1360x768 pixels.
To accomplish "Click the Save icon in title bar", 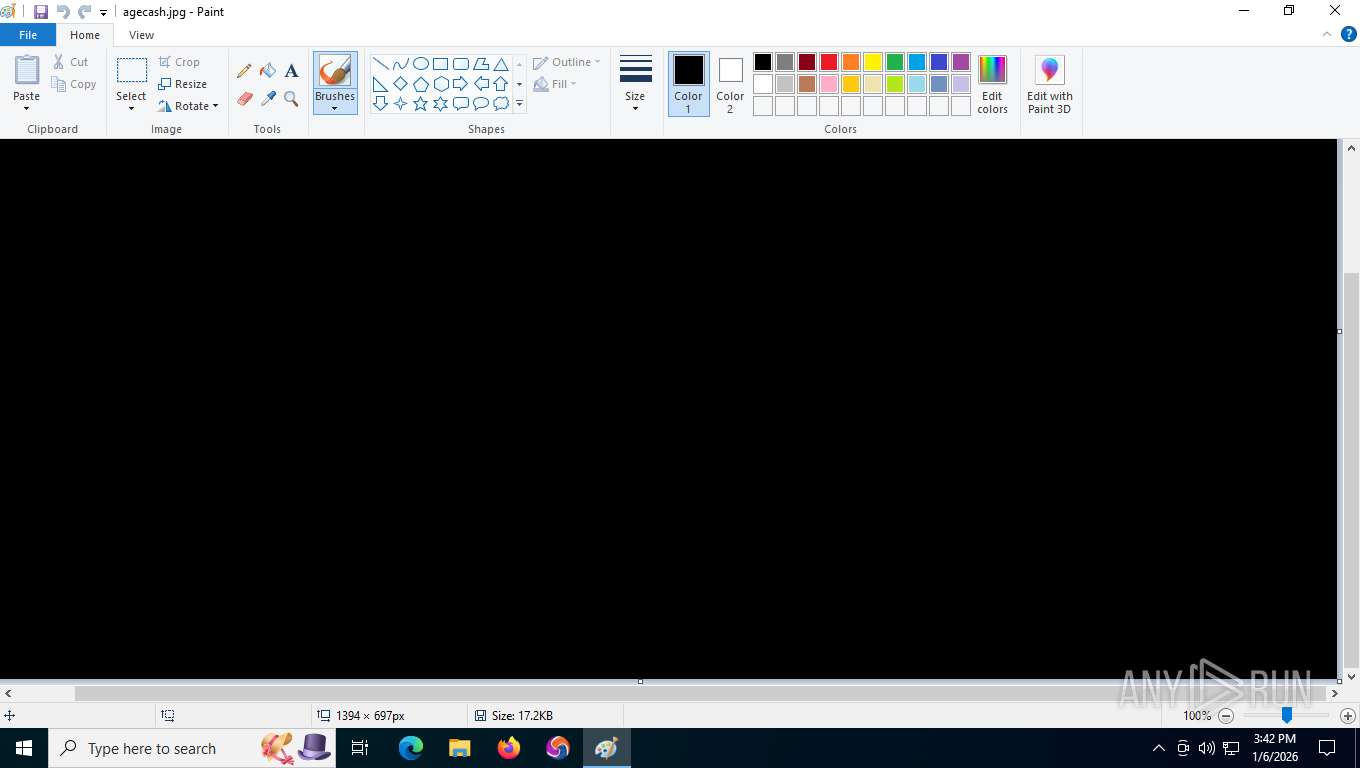I will tap(41, 12).
